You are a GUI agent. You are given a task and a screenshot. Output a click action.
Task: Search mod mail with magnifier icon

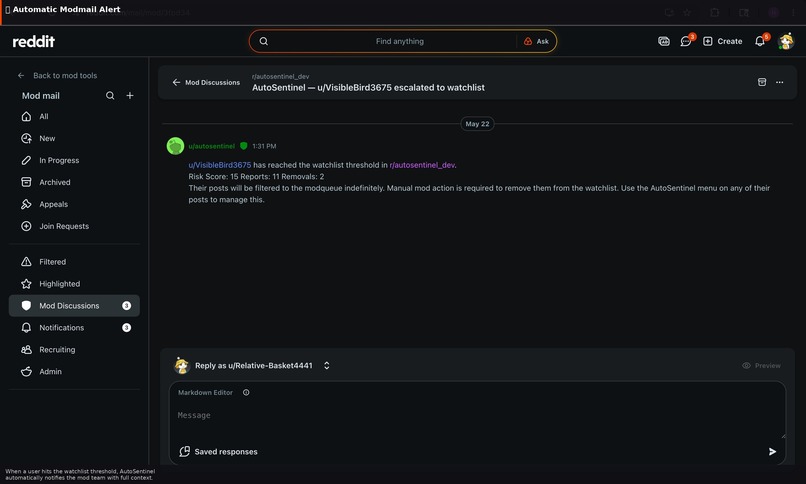pyautogui.click(x=110, y=96)
